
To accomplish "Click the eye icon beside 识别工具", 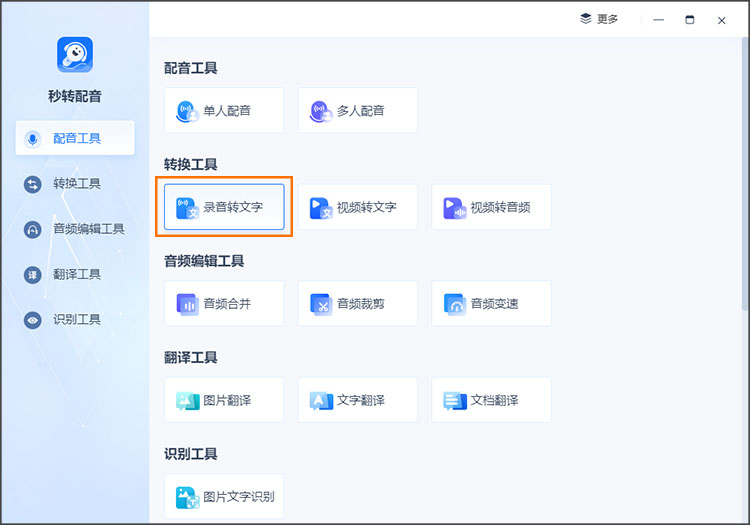I will click(x=33, y=320).
